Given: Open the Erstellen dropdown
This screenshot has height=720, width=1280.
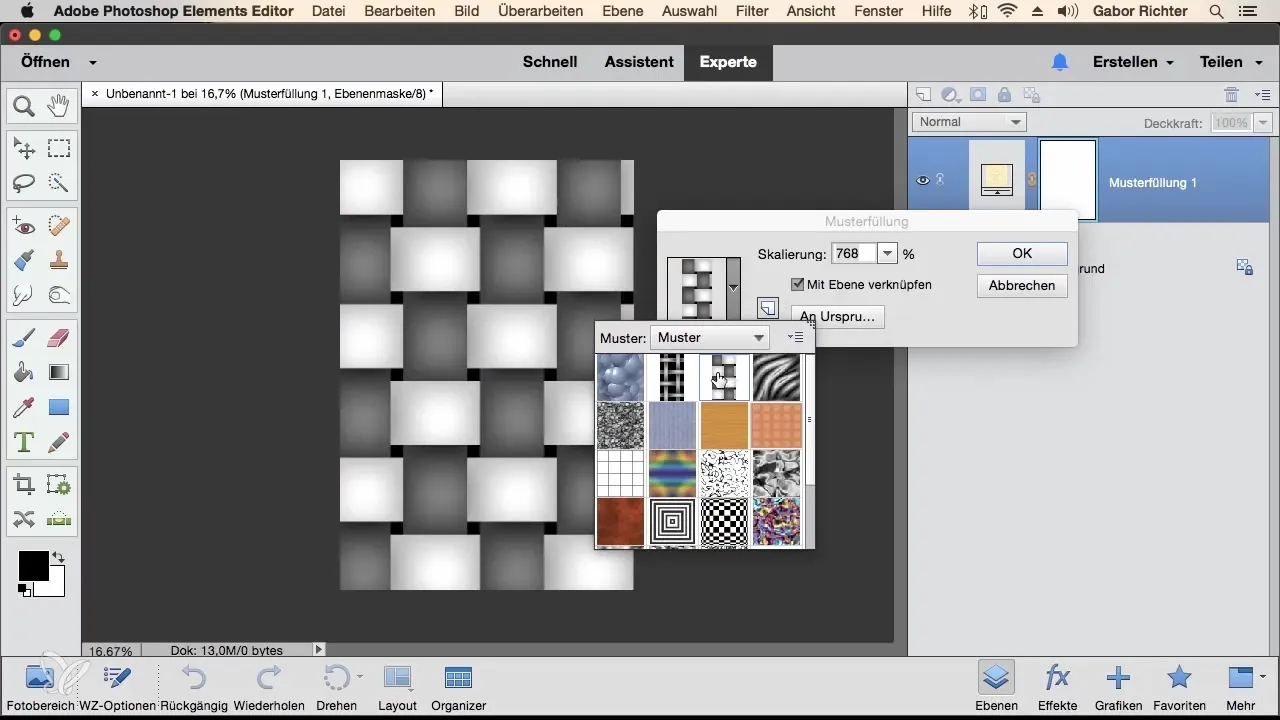Looking at the screenshot, I should (1133, 62).
